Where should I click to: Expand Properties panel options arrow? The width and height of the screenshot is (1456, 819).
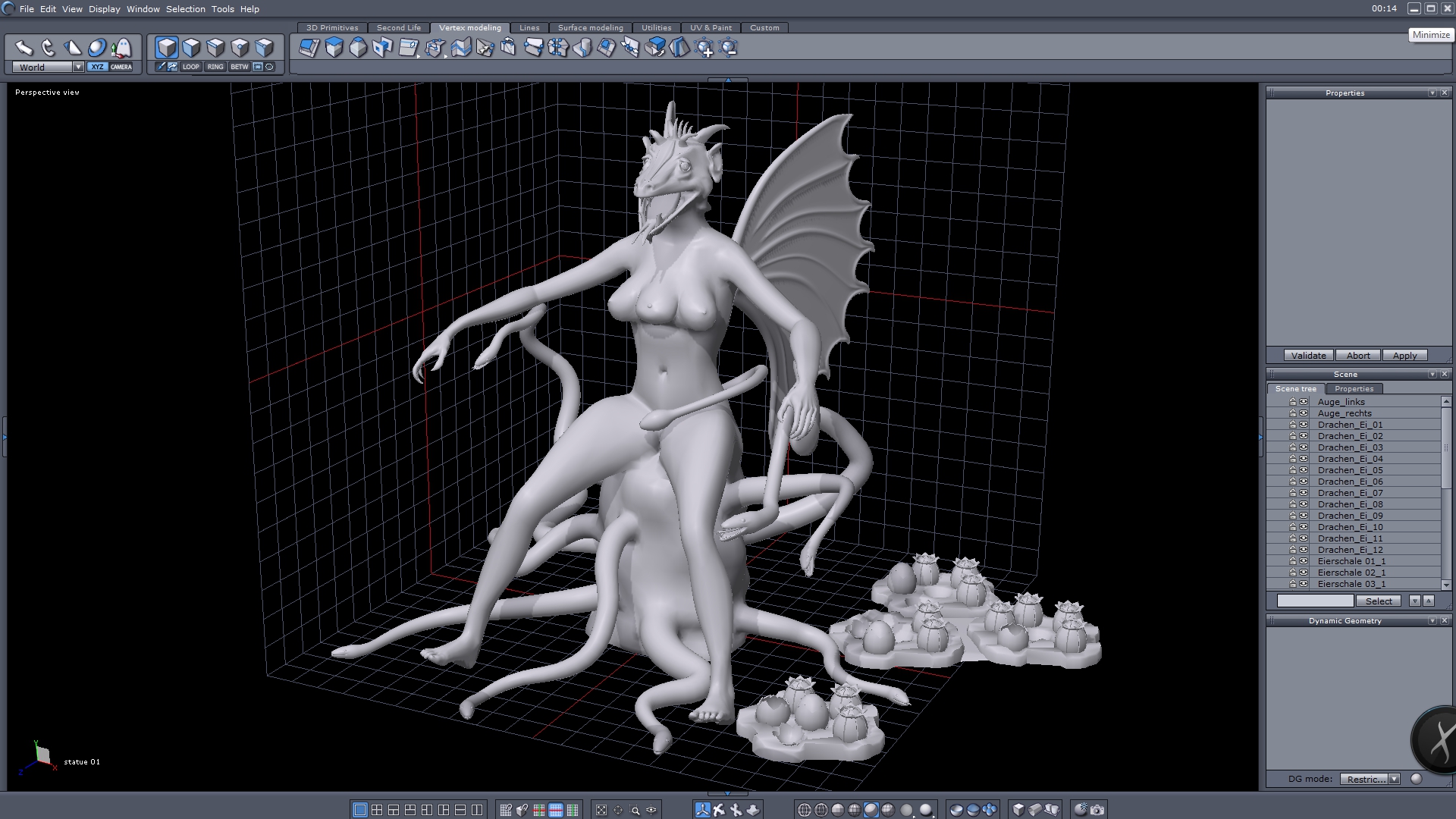1432,93
